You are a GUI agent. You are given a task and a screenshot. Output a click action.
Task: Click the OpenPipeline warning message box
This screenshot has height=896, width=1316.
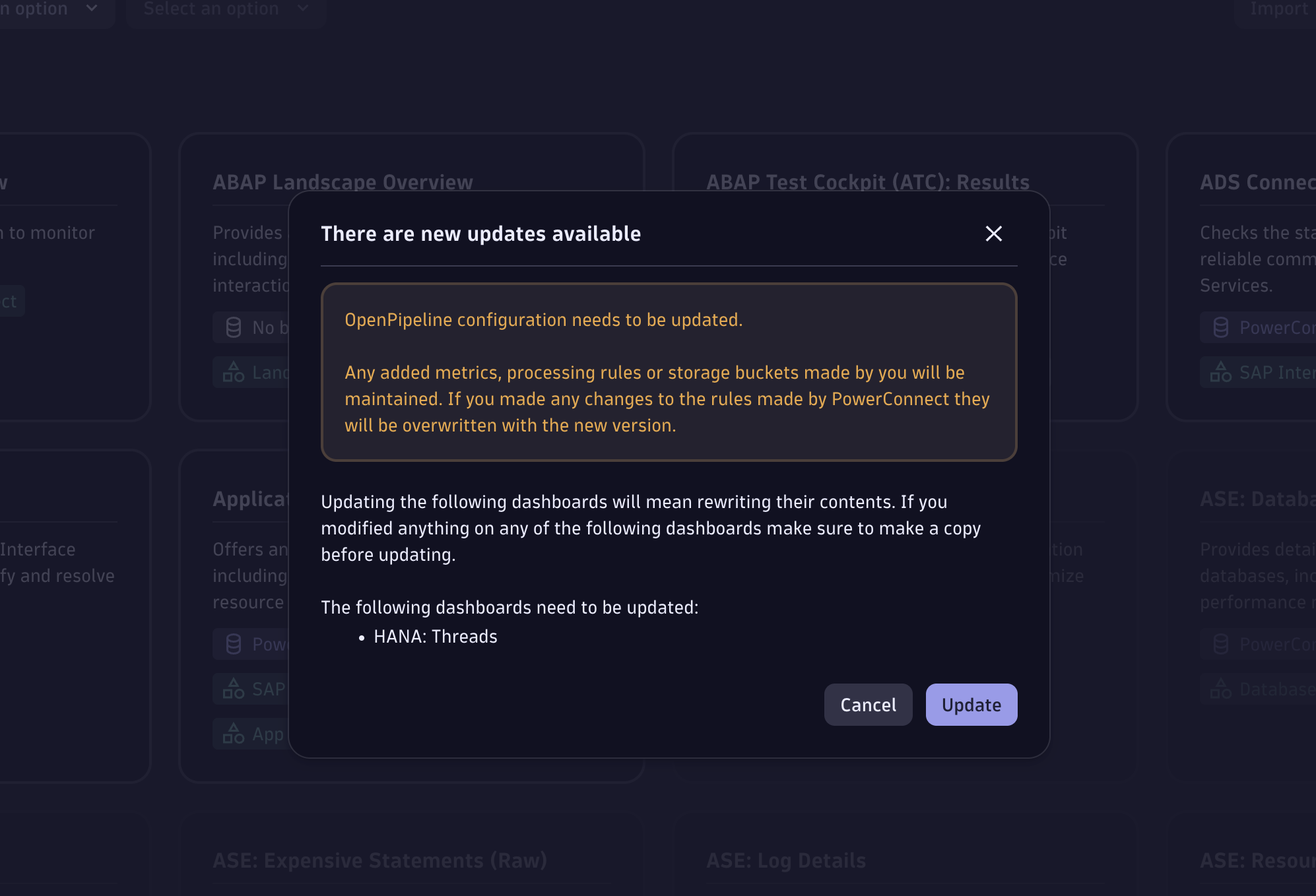pyautogui.click(x=669, y=372)
